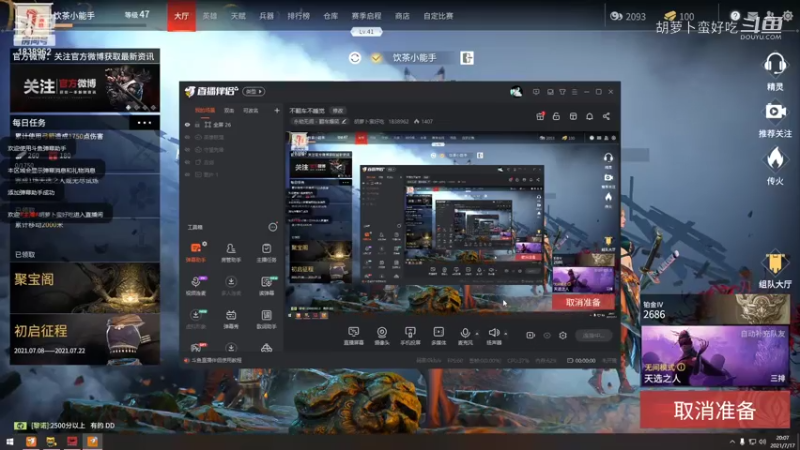Click the microphone icon in streaming companion
Image resolution: width=800 pixels, height=450 pixels.
click(465, 333)
